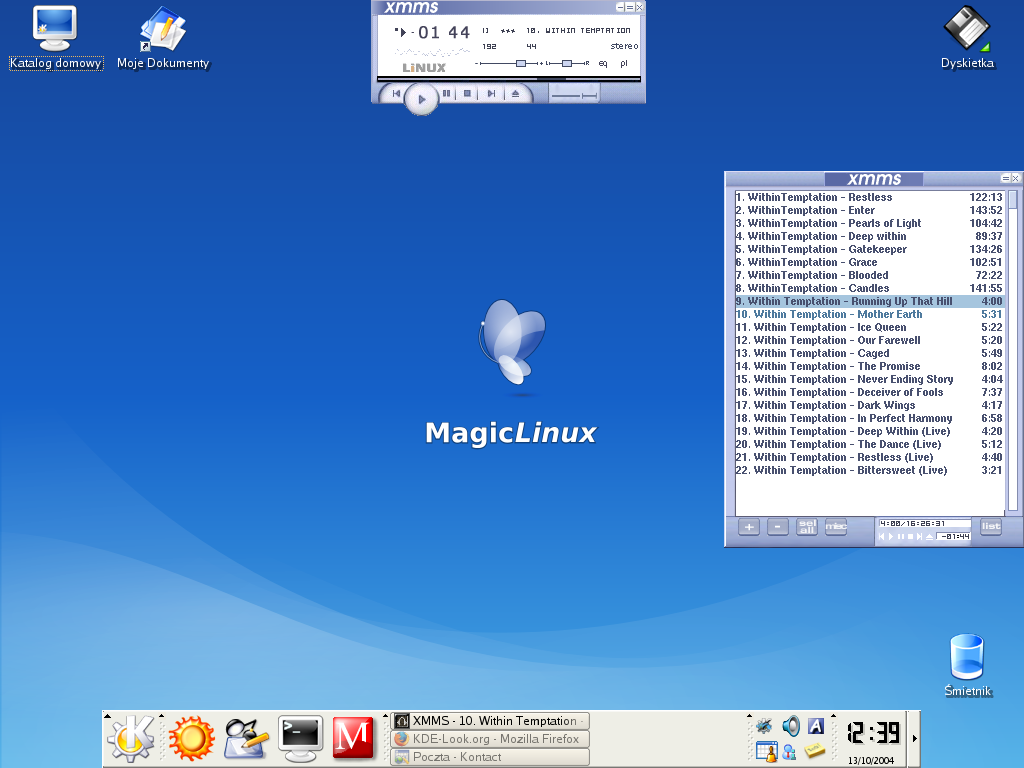The width and height of the screenshot is (1024, 768).
Task: Select track '15. Within Temptation - Never Ending Story'
Action: pos(869,379)
